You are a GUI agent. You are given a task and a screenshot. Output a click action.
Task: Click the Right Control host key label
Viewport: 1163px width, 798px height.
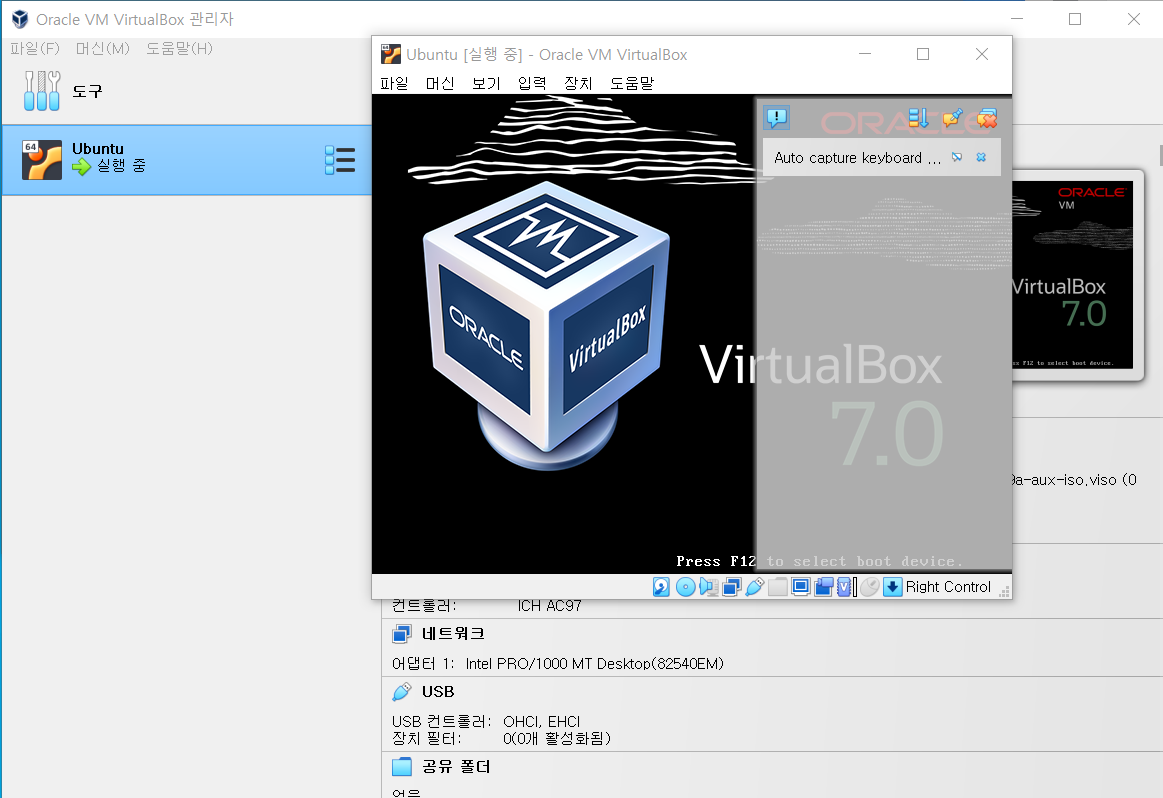[x=948, y=587]
